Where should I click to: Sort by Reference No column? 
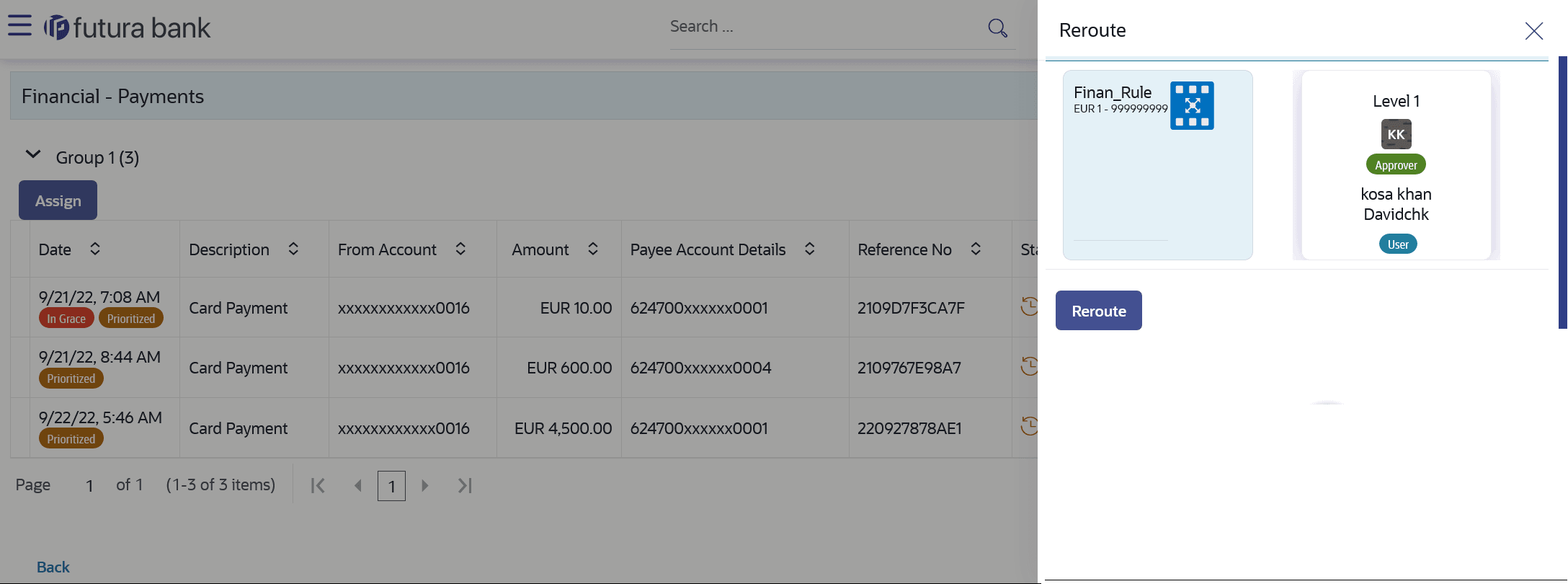tap(975, 249)
